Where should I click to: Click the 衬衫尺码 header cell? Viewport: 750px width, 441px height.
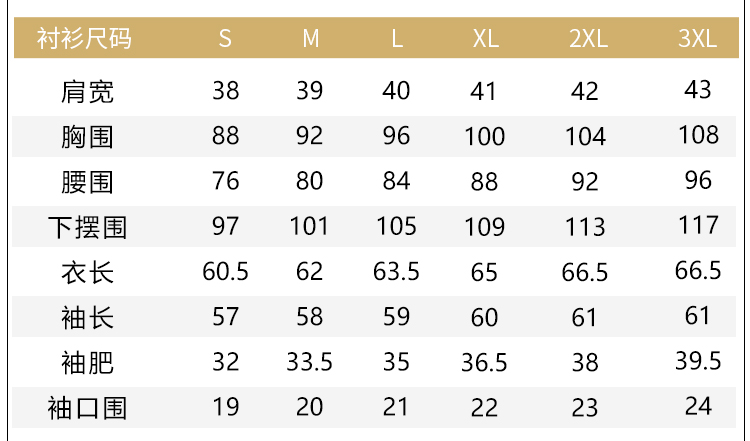(x=84, y=40)
